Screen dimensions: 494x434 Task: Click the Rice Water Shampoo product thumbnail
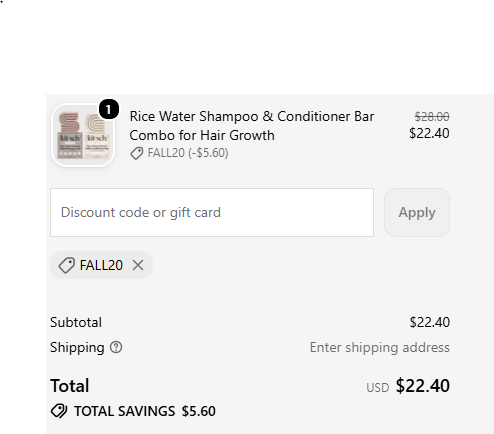tap(83, 135)
